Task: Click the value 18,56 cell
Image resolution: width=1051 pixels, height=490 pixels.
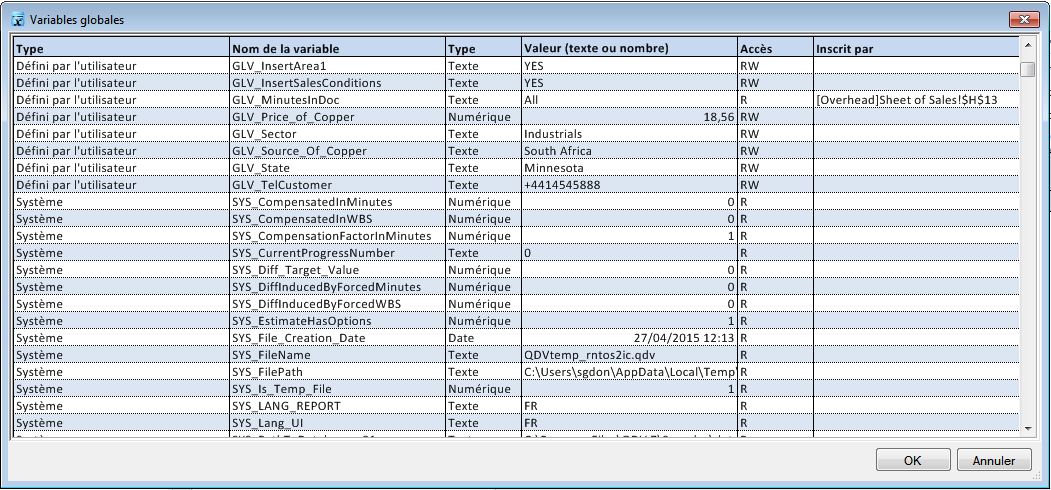Action: coord(629,117)
